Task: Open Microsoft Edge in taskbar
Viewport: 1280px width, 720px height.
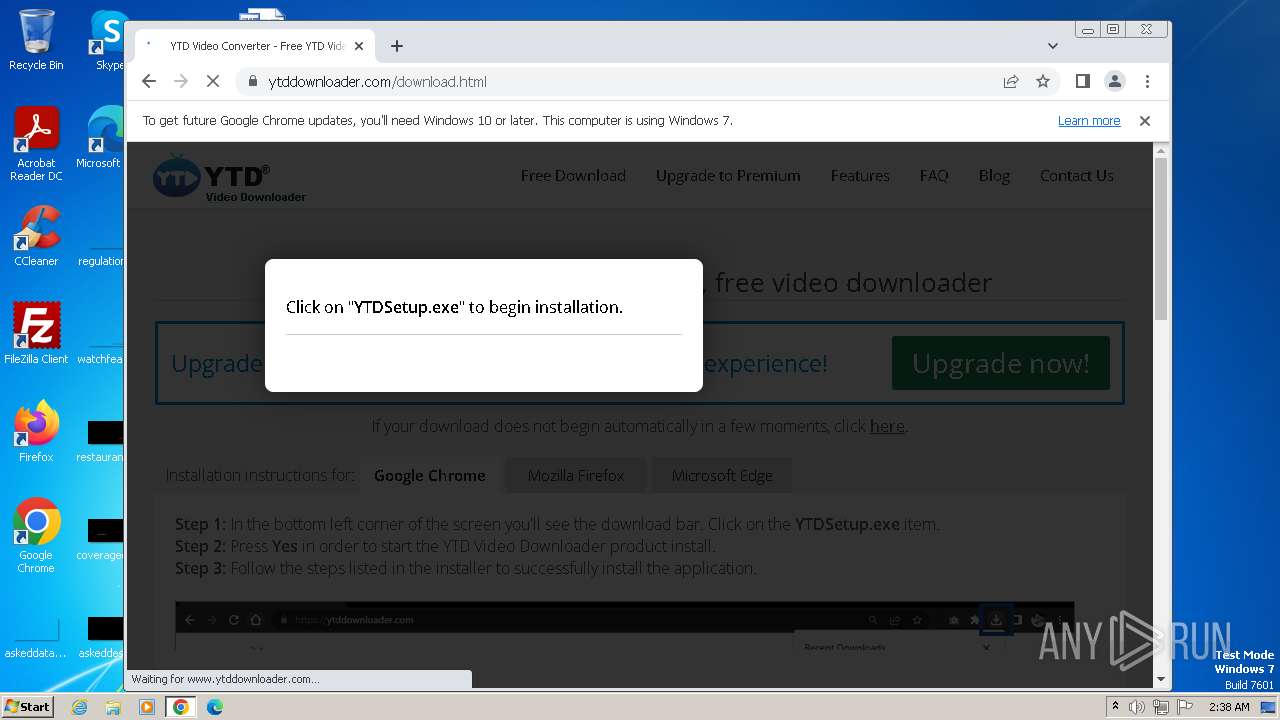Action: click(x=214, y=707)
